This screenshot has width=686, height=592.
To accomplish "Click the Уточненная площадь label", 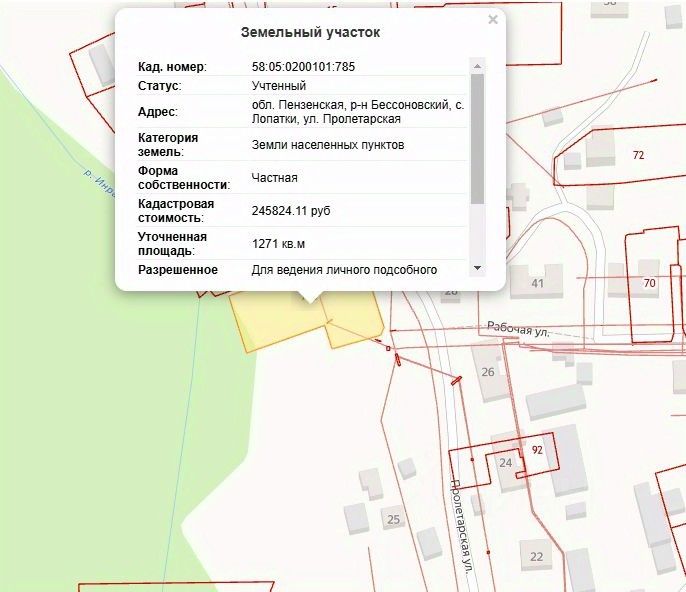I will coord(172,244).
